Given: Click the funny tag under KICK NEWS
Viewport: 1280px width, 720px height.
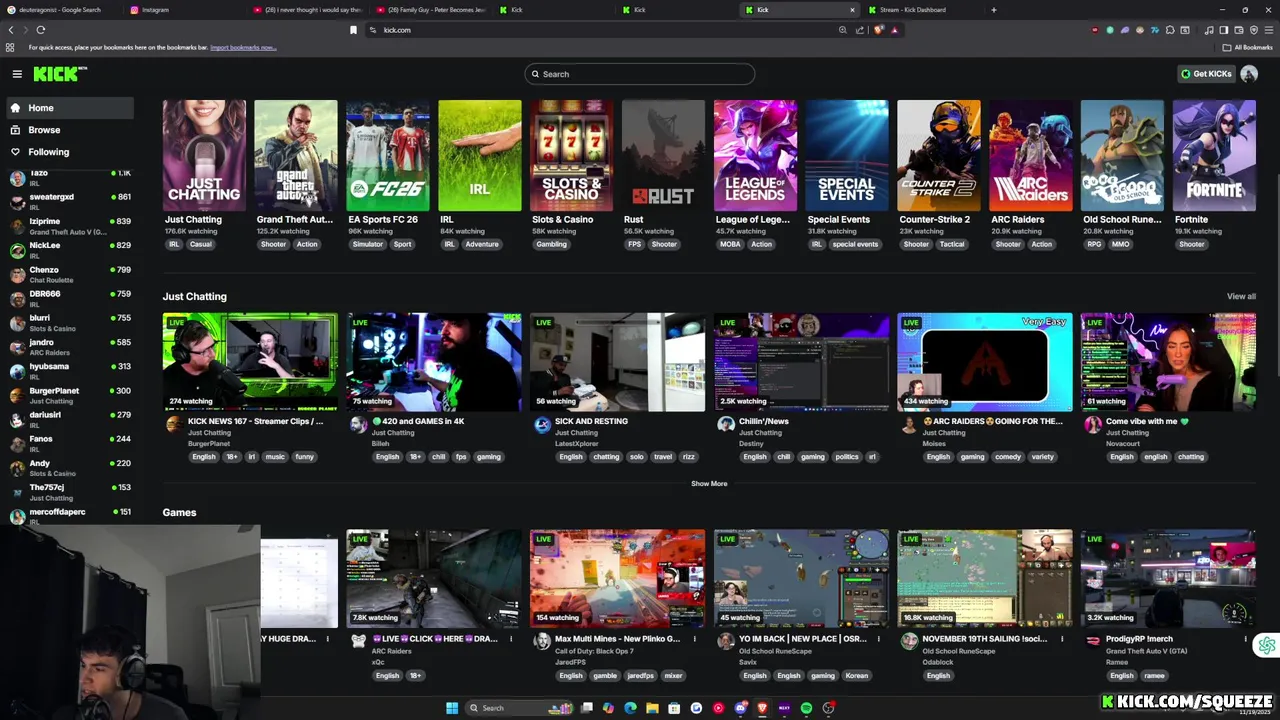Looking at the screenshot, I should (x=304, y=457).
